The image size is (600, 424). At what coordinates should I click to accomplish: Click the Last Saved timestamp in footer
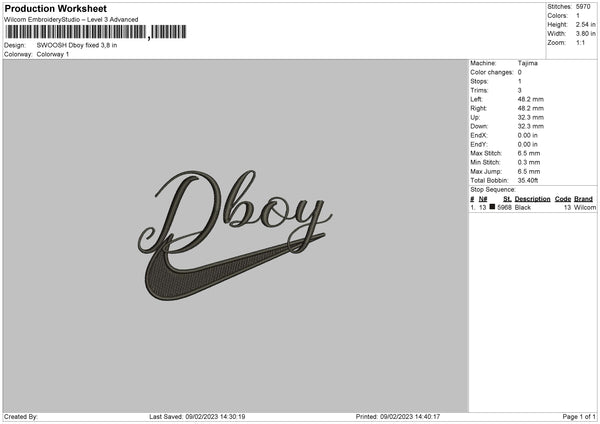click(x=197, y=417)
